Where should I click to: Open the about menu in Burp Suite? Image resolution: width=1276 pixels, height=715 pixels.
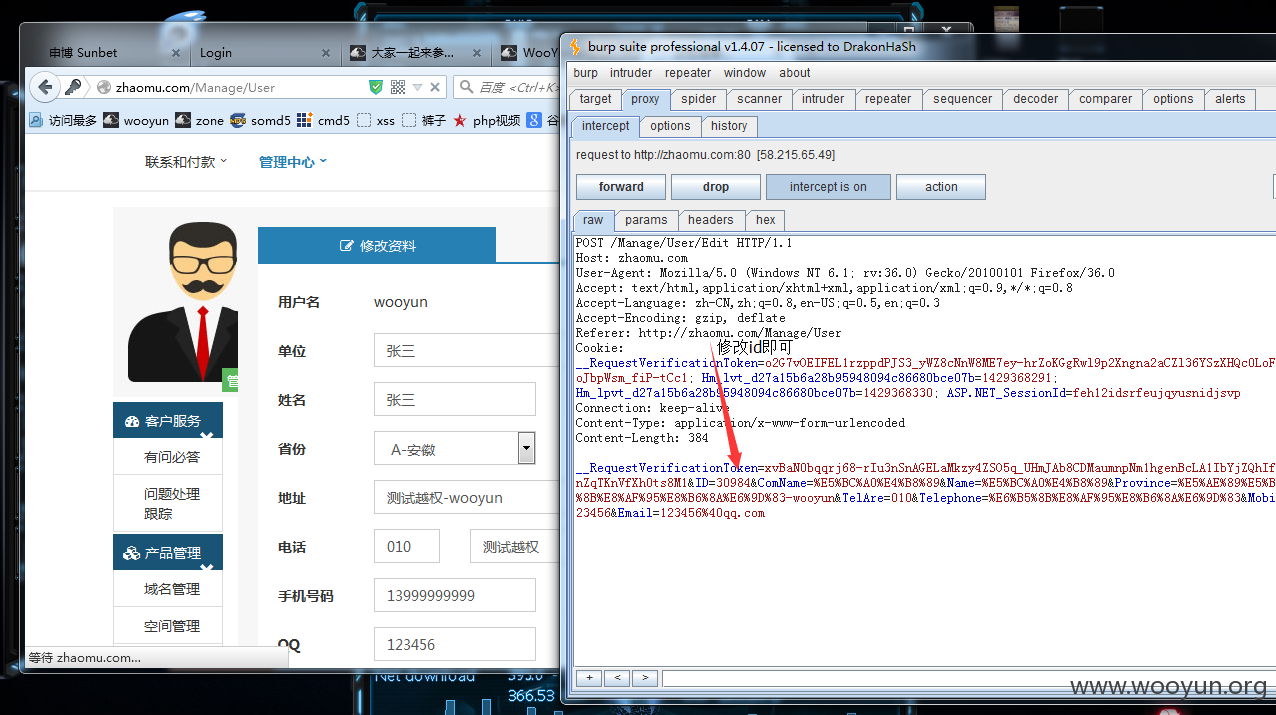(795, 73)
